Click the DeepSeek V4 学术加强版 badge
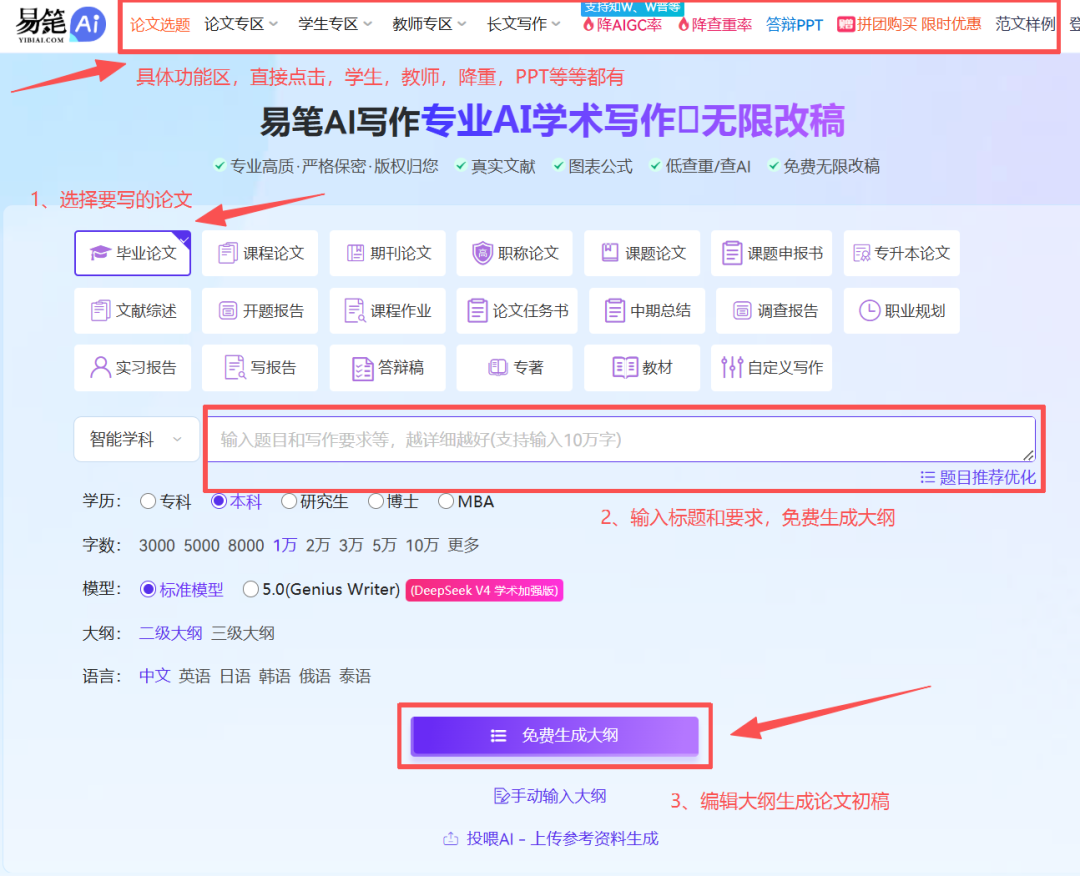The image size is (1080, 876). [484, 590]
